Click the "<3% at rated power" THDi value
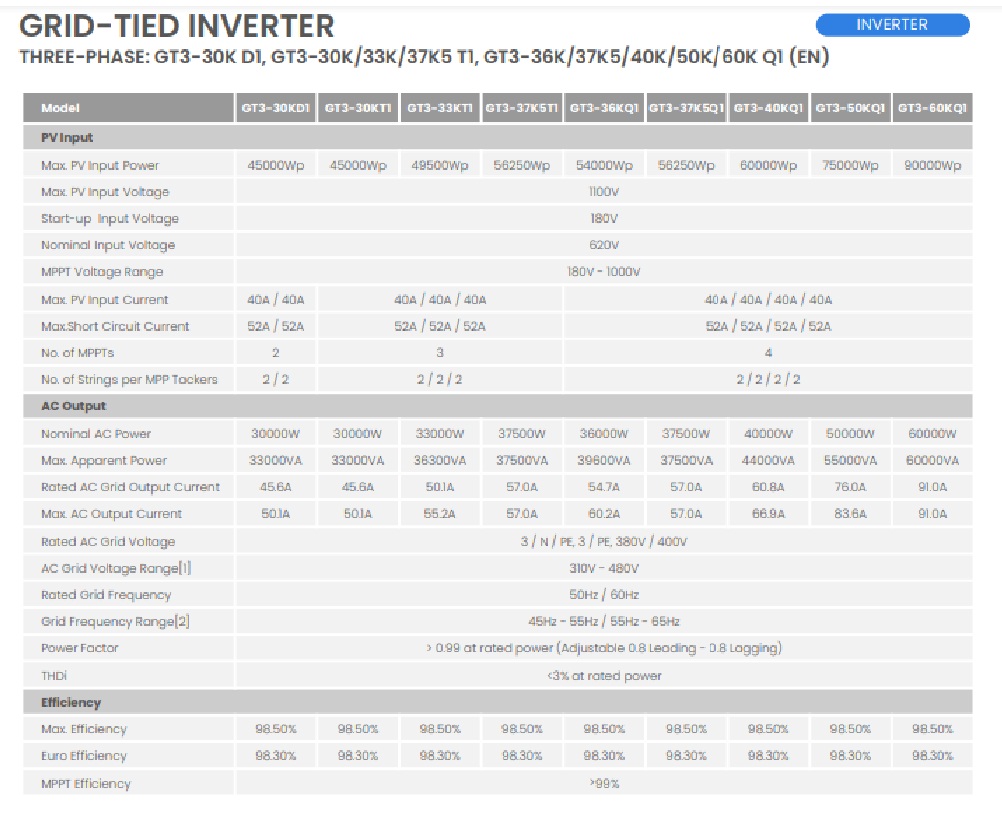 [x=604, y=676]
